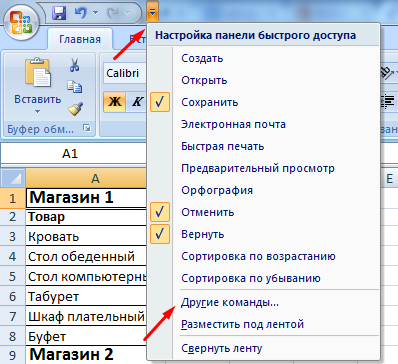Open the Redo history dropdown arrow
This screenshot has height=364, width=398.
(x=127, y=13)
